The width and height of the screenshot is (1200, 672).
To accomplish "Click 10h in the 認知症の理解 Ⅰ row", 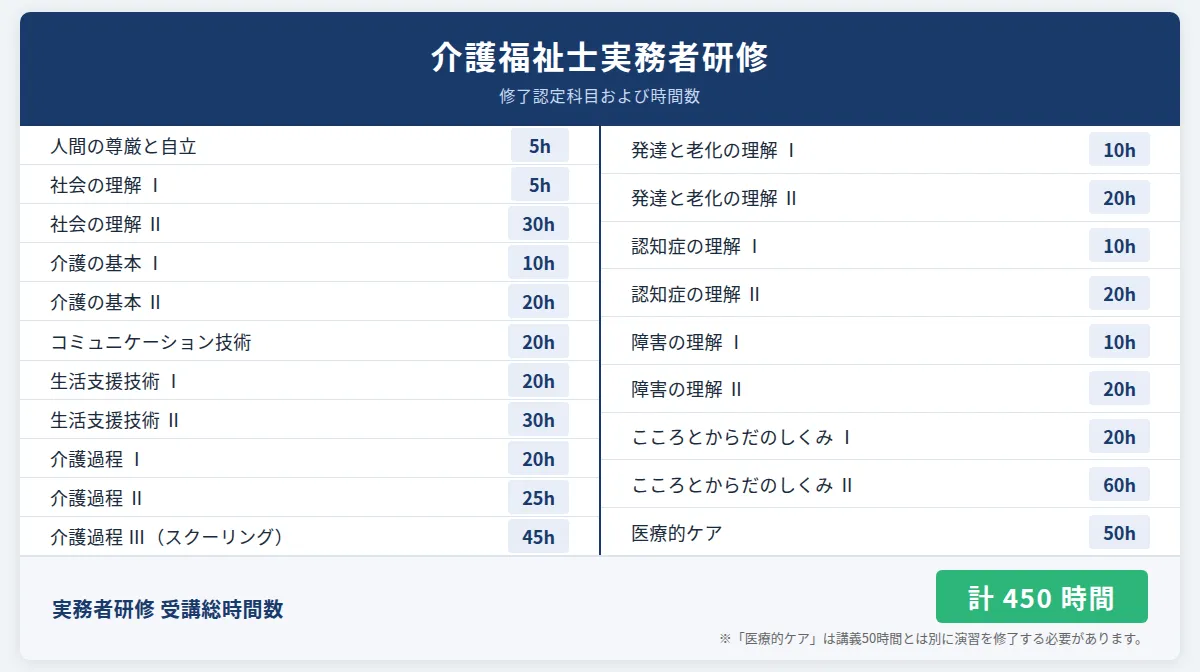I will 1119,246.
